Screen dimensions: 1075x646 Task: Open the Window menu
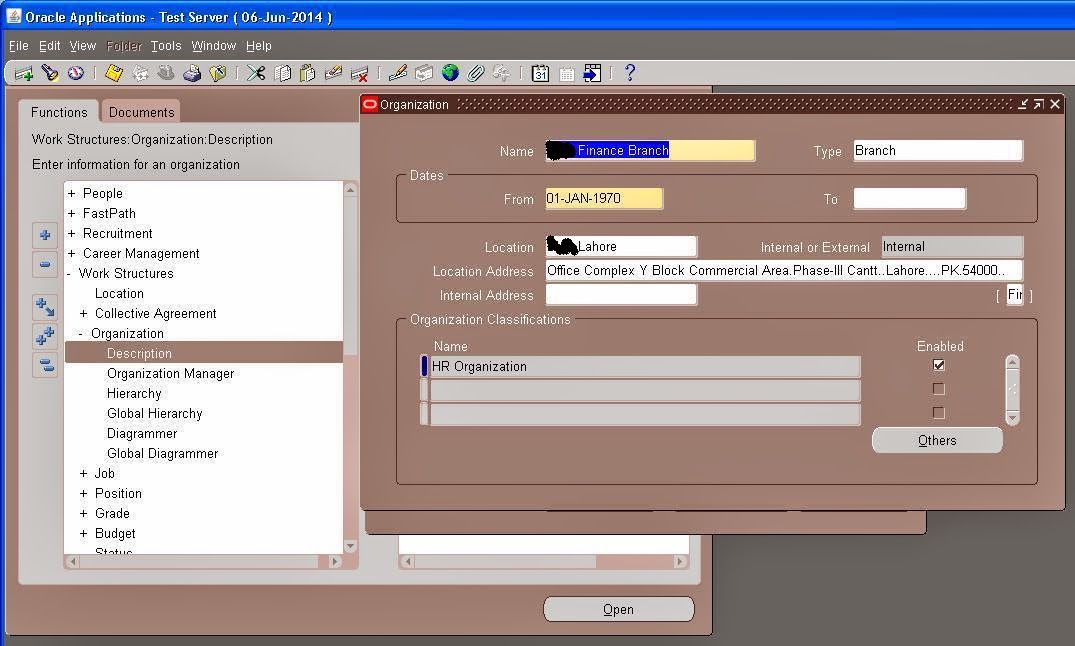pyautogui.click(x=214, y=46)
